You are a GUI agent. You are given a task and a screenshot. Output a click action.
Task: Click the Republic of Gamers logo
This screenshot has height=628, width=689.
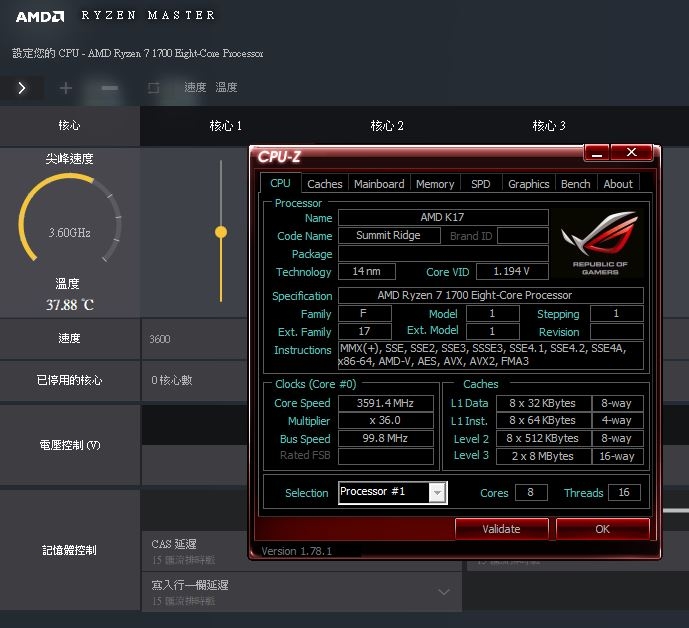[x=598, y=243]
